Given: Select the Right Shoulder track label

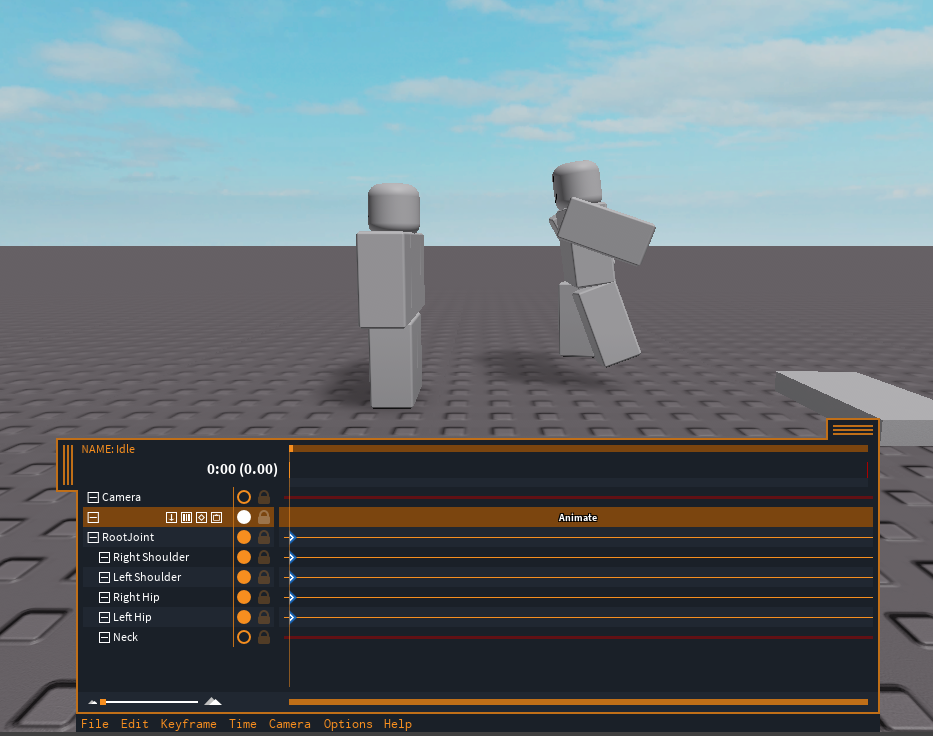Looking at the screenshot, I should click(151, 558).
